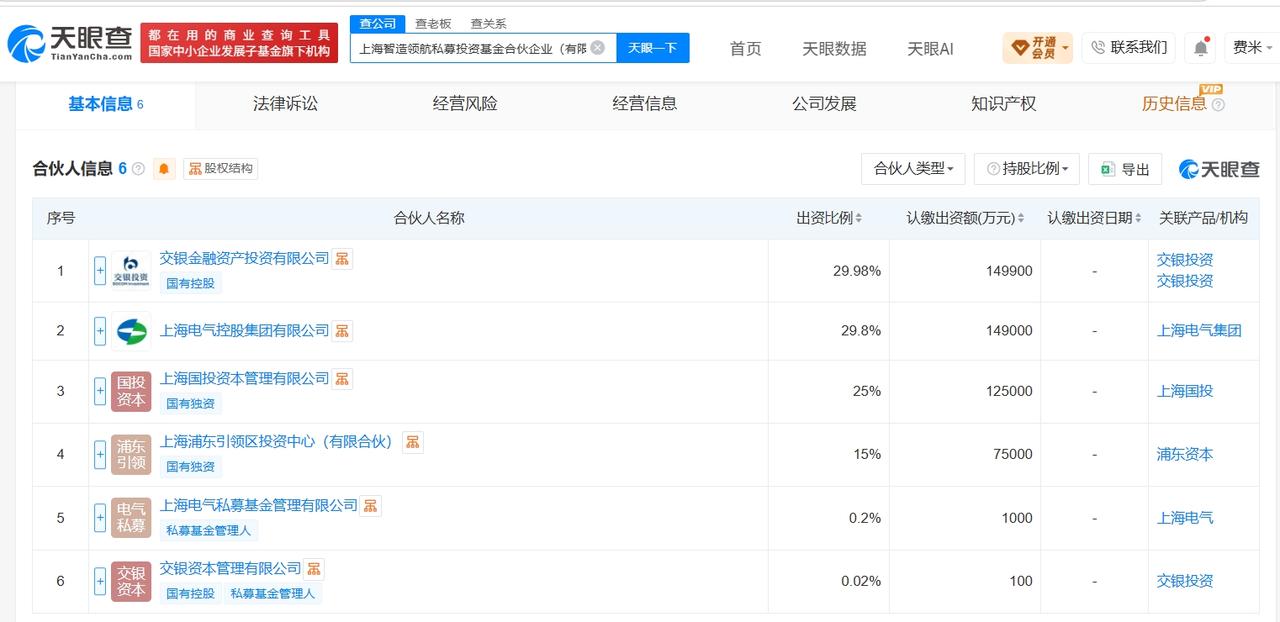
Task: Switch to the 法律诉讼 tab
Action: [285, 103]
